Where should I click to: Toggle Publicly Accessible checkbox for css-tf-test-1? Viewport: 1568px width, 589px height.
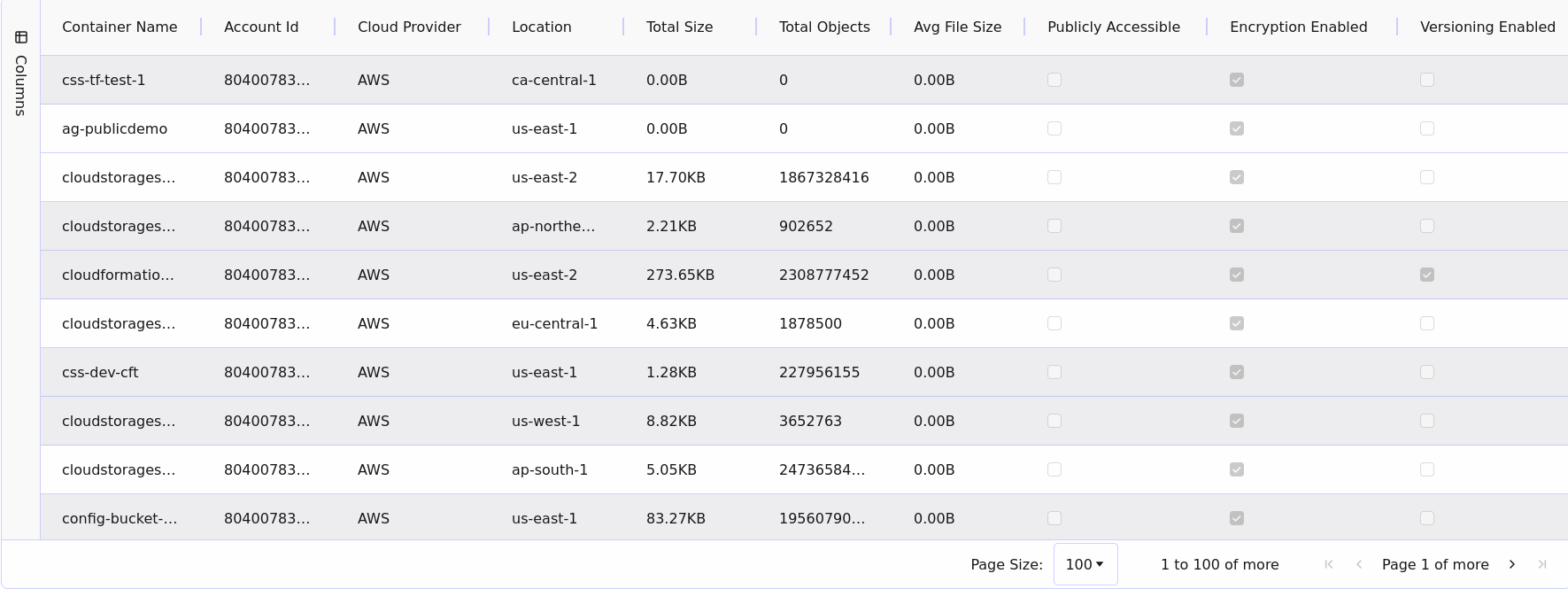tap(1054, 80)
